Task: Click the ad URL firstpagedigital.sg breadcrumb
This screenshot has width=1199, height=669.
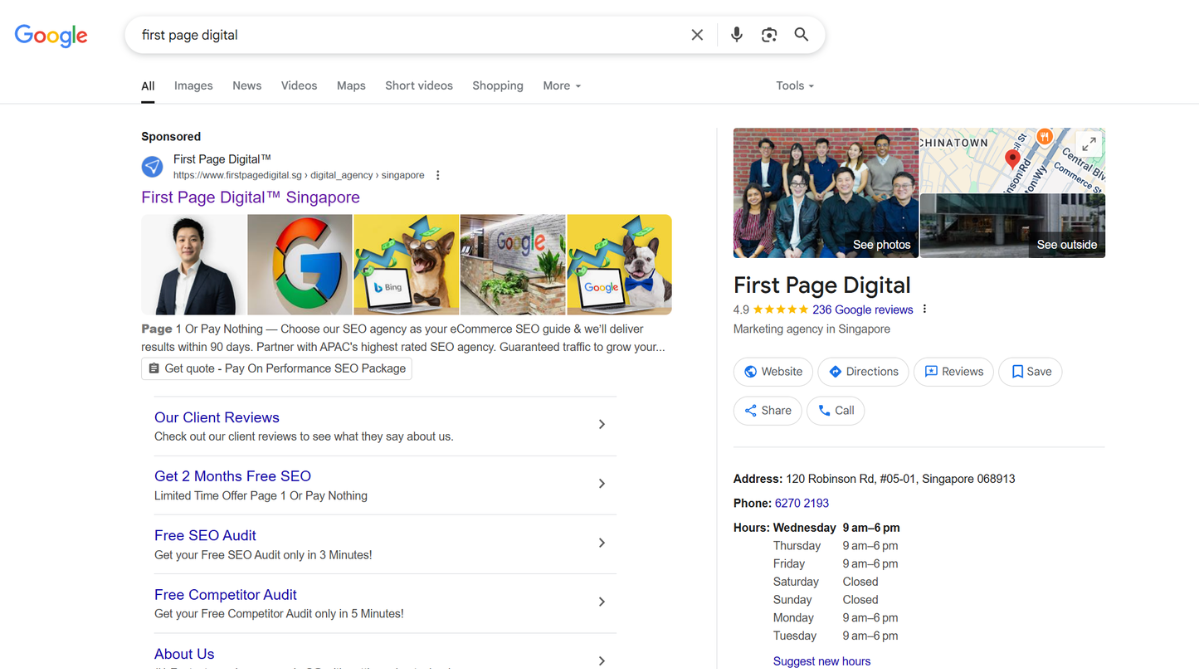Action: [298, 175]
